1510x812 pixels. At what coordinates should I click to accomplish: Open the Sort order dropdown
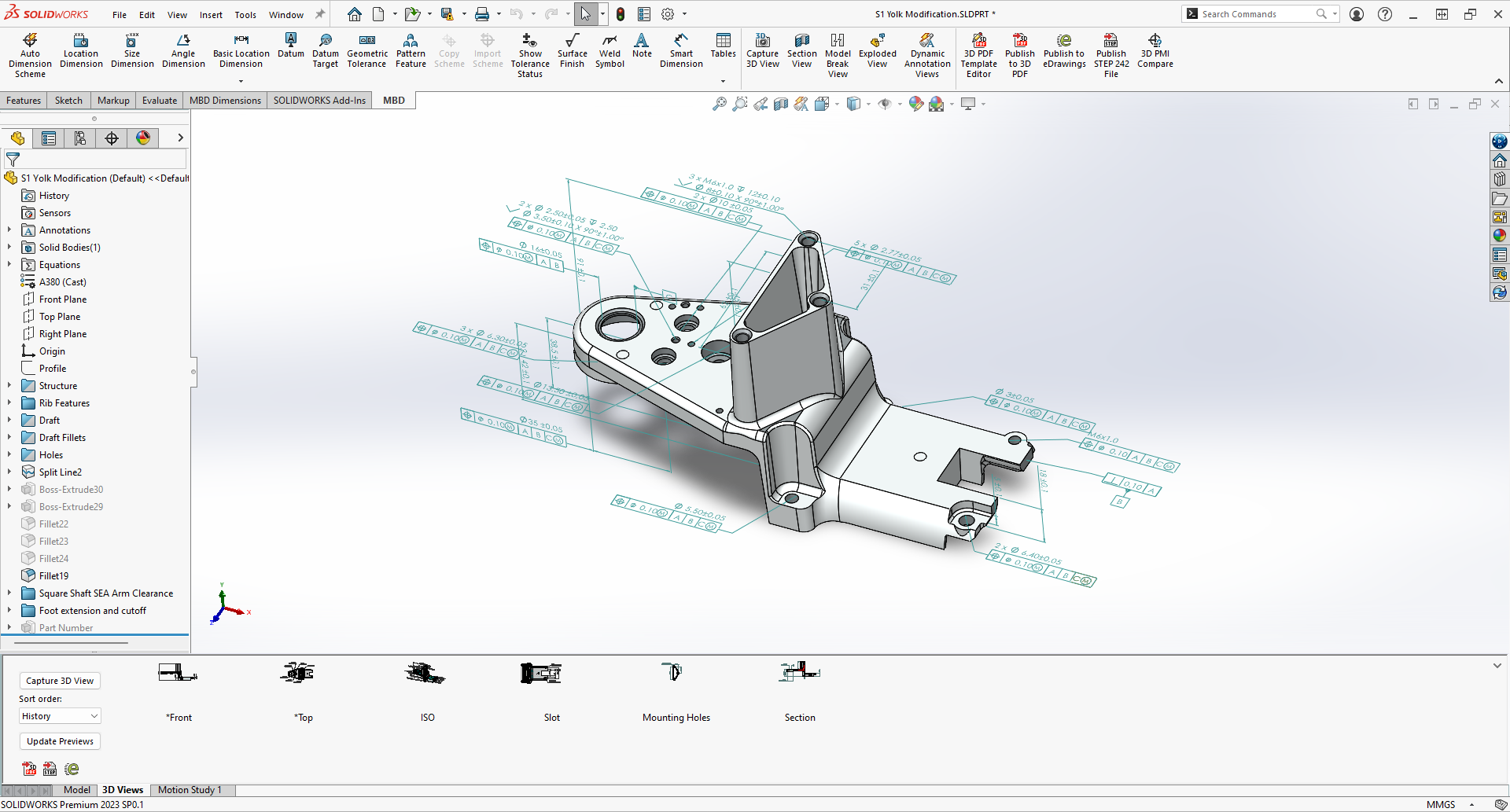[x=59, y=716]
